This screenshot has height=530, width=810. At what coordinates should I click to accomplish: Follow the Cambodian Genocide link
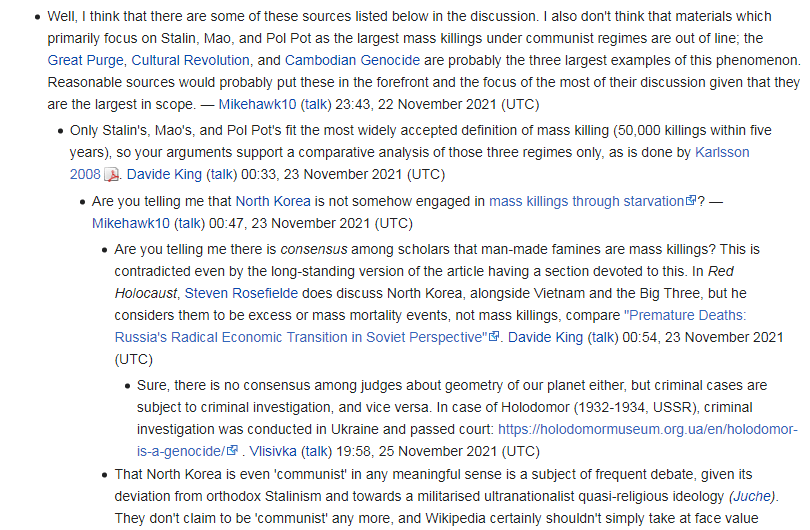point(352,60)
